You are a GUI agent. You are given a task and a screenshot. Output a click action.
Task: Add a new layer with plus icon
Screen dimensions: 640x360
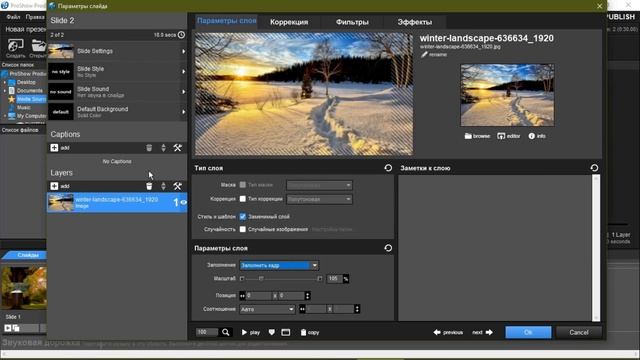click(x=54, y=186)
